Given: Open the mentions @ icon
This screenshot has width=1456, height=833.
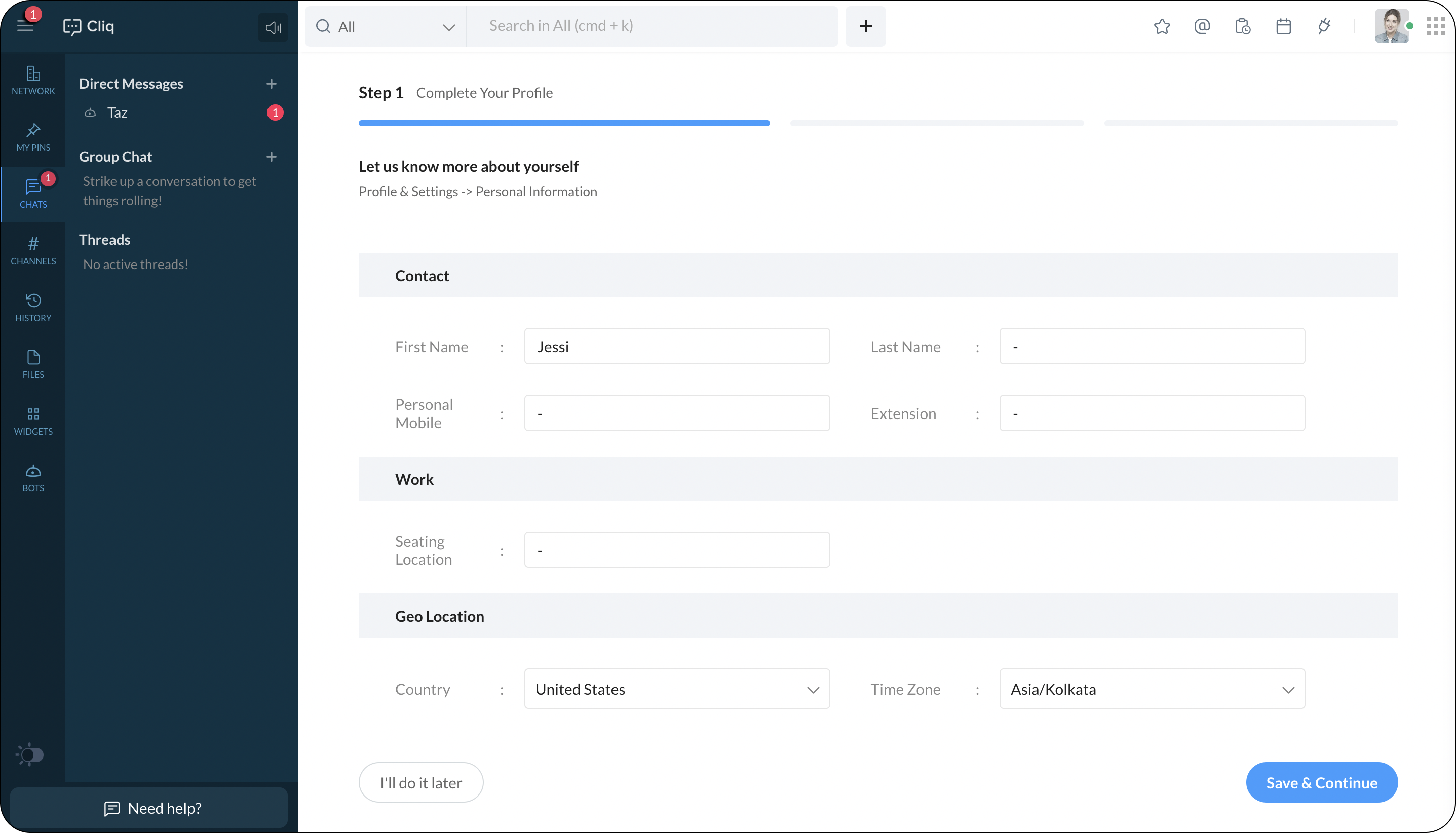Looking at the screenshot, I should [x=1202, y=26].
